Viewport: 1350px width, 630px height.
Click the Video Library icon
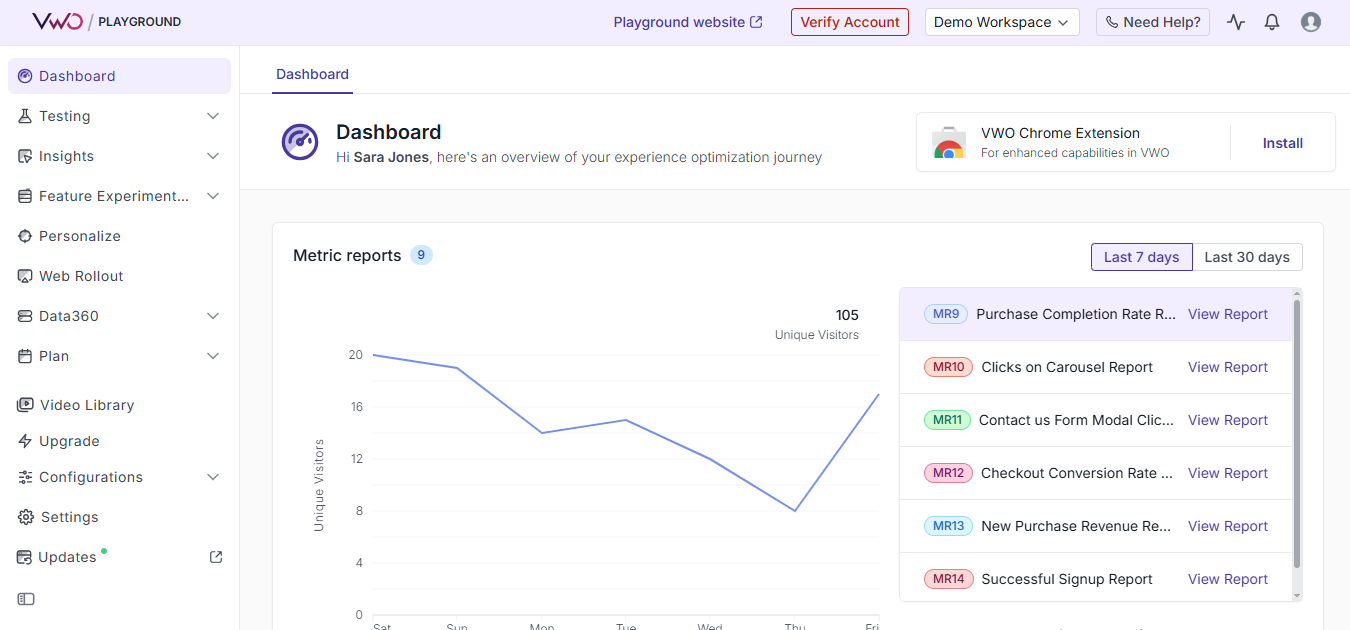click(25, 405)
